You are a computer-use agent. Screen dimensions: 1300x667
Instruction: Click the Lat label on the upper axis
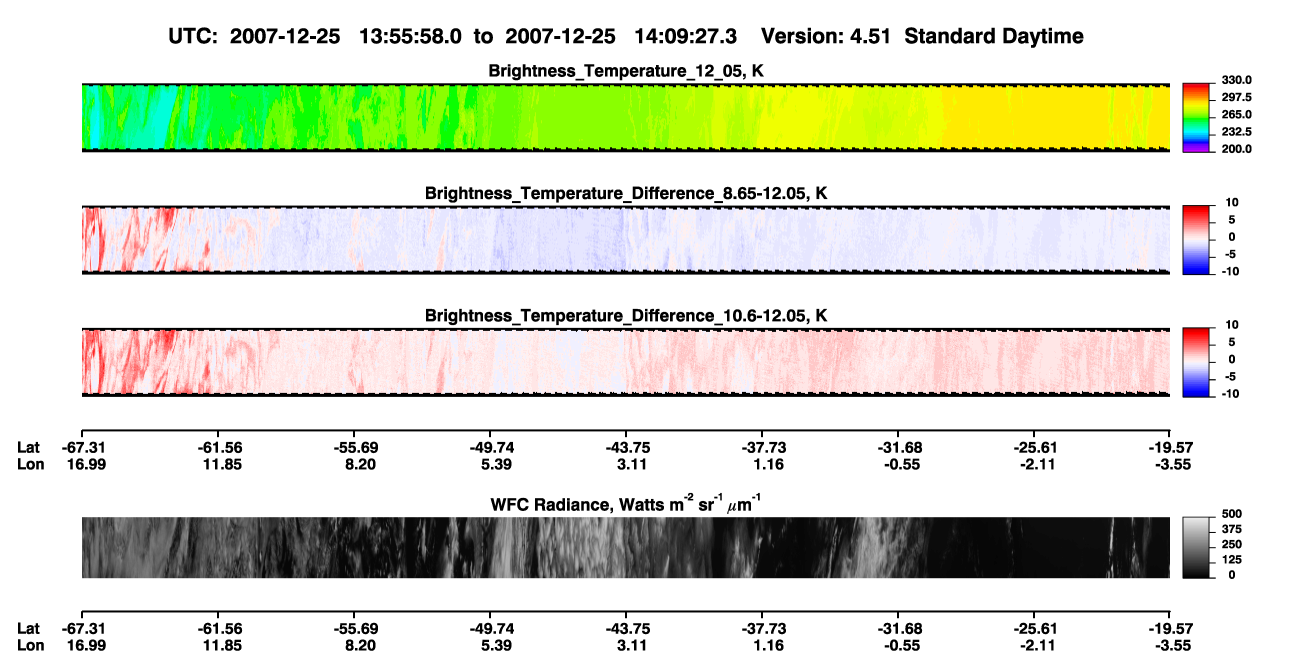28,447
